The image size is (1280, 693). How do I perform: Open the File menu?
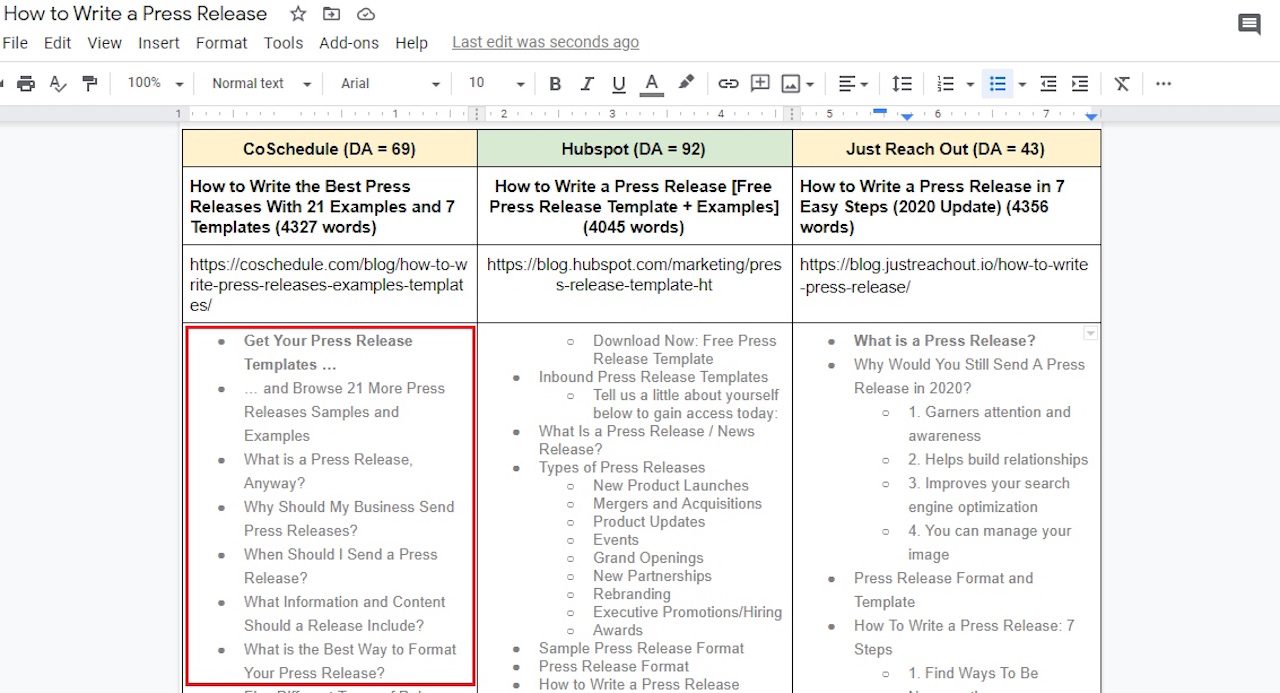point(15,43)
